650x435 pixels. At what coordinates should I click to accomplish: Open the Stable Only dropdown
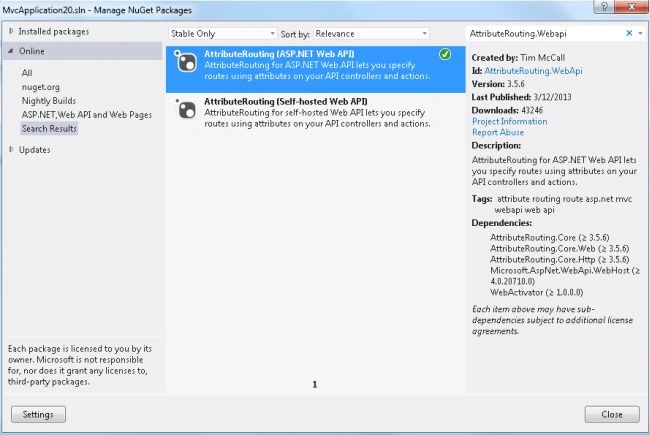[223, 34]
